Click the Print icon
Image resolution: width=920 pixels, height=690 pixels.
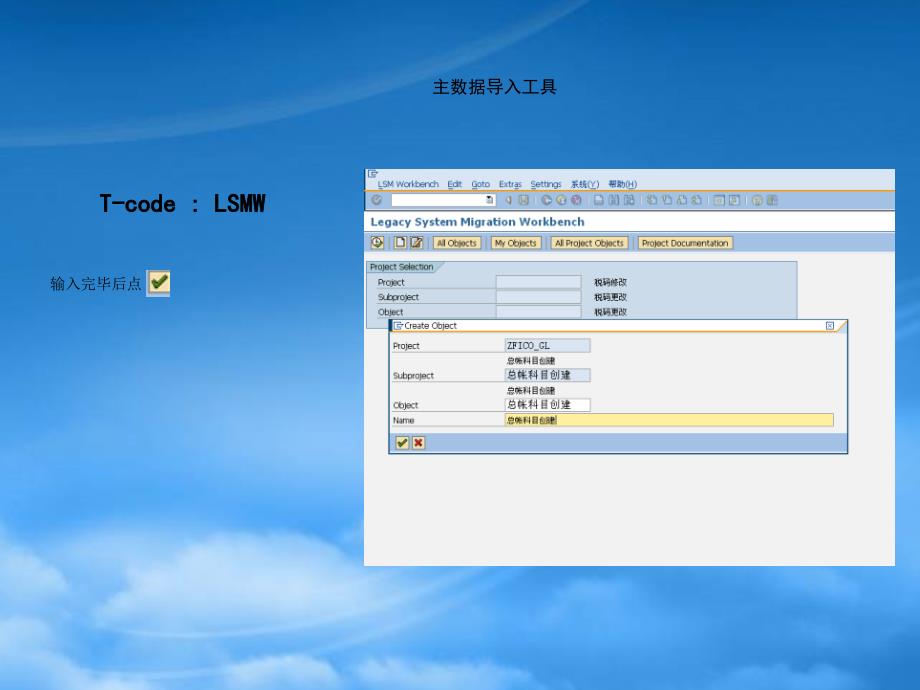point(598,200)
